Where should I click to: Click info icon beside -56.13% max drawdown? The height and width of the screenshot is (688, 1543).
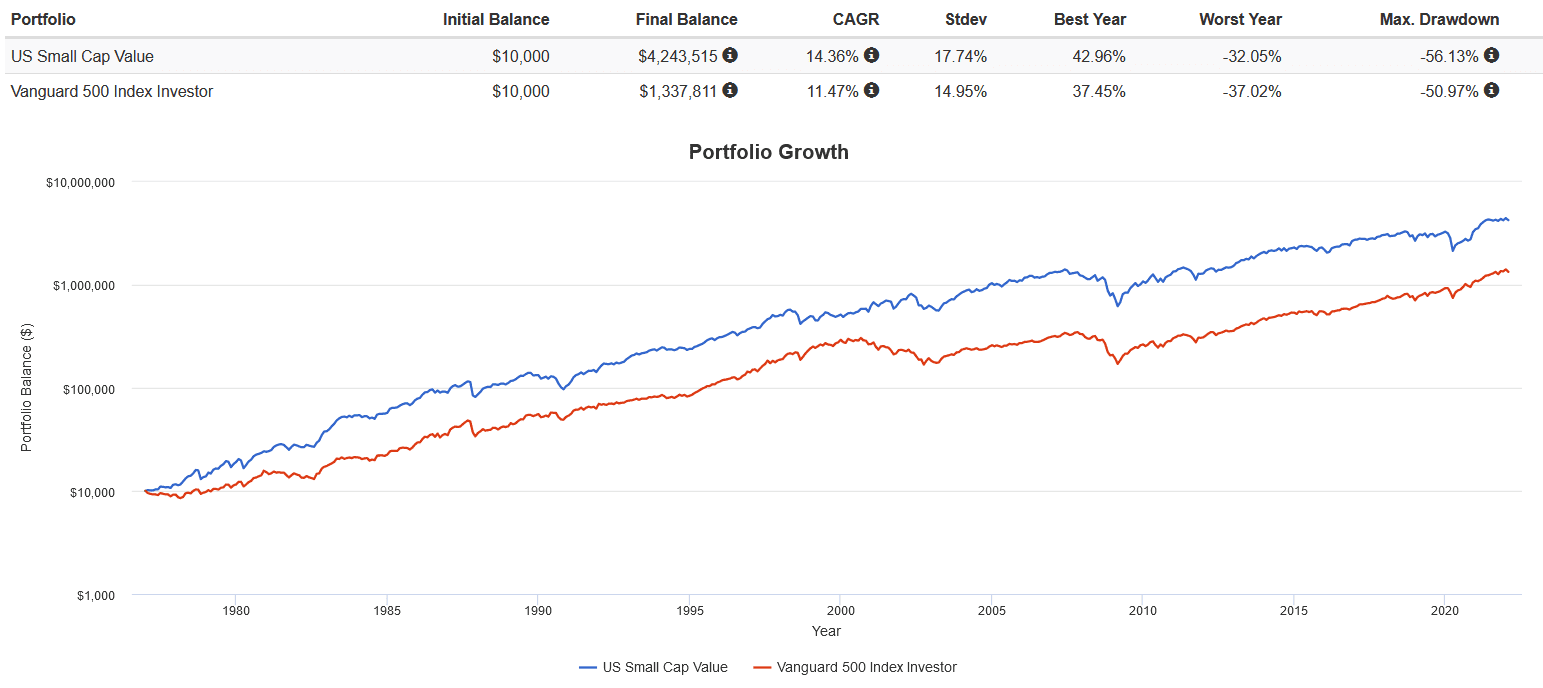pyautogui.click(x=1491, y=55)
